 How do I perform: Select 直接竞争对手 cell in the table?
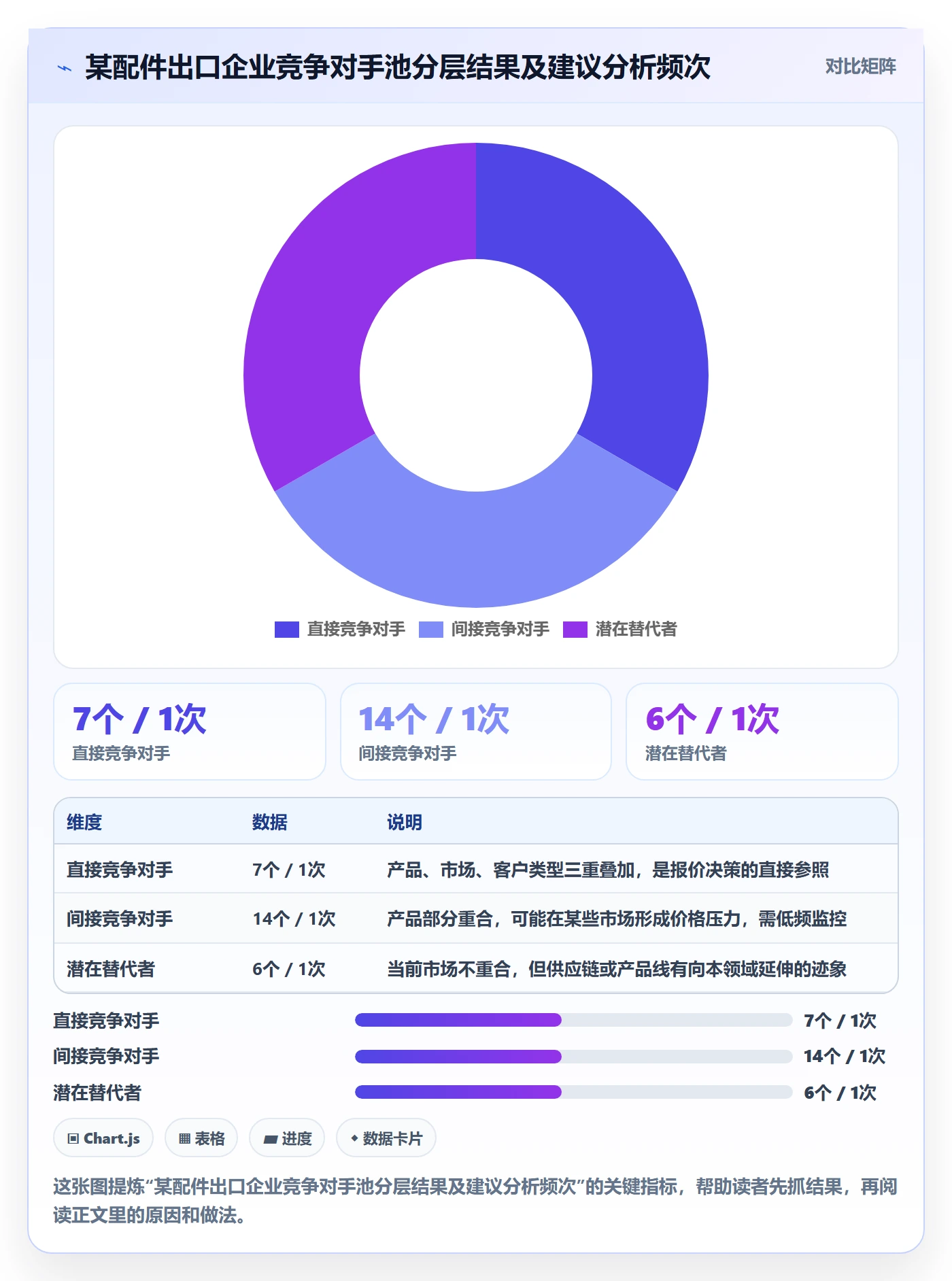pyautogui.click(x=120, y=870)
